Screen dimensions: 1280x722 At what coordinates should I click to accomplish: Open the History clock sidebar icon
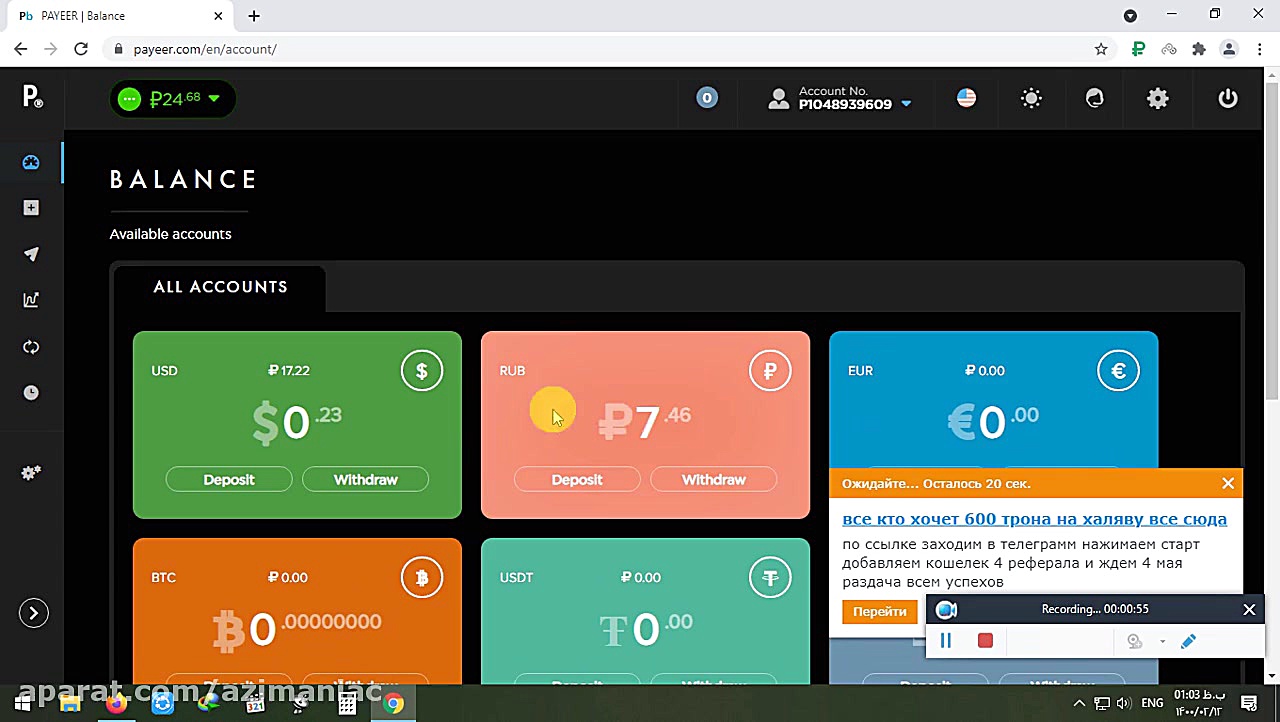click(x=31, y=392)
